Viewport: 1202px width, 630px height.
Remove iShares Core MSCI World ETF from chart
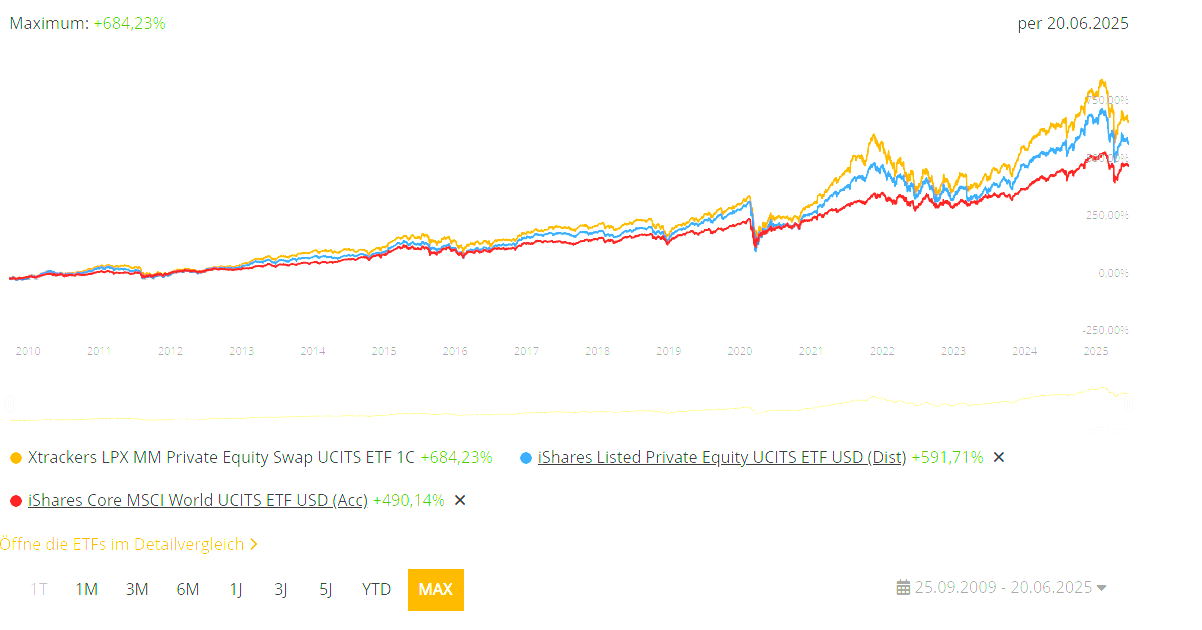point(460,500)
